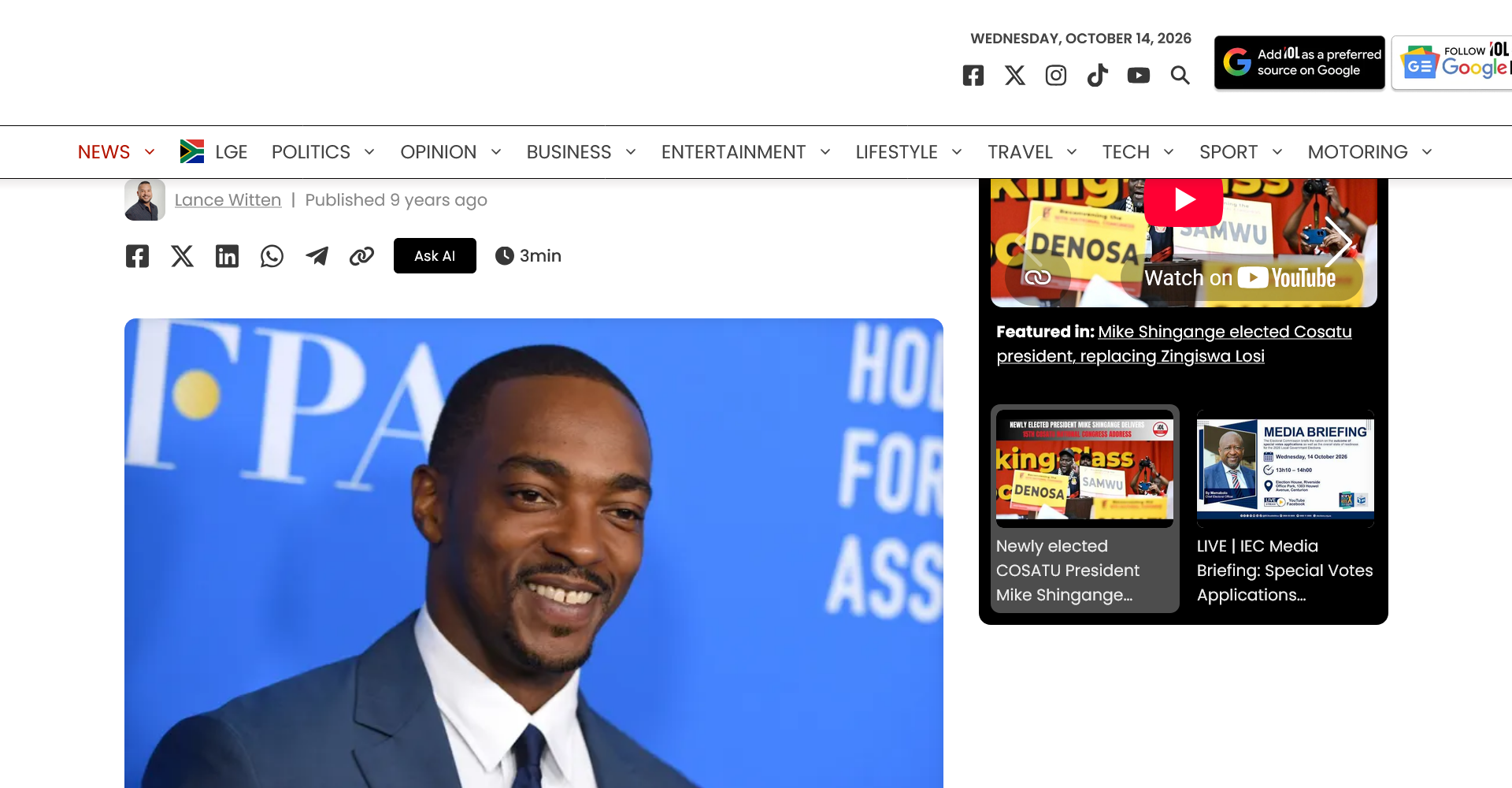The height and width of the screenshot is (788, 1512).
Task: Click Lance Witten author avatar
Action: [x=145, y=200]
